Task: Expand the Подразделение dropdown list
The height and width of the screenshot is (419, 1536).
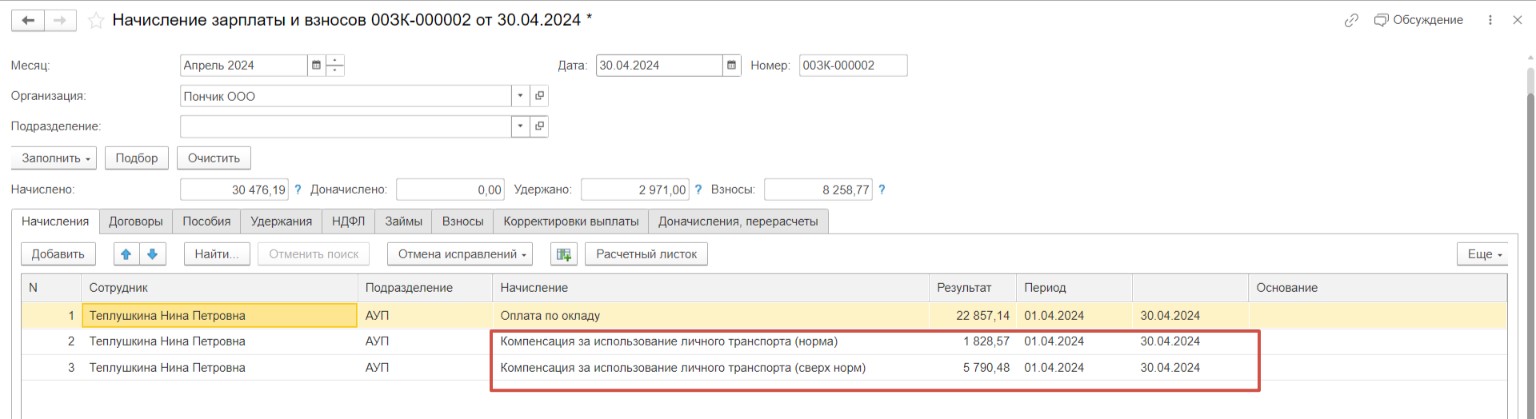Action: [x=519, y=127]
